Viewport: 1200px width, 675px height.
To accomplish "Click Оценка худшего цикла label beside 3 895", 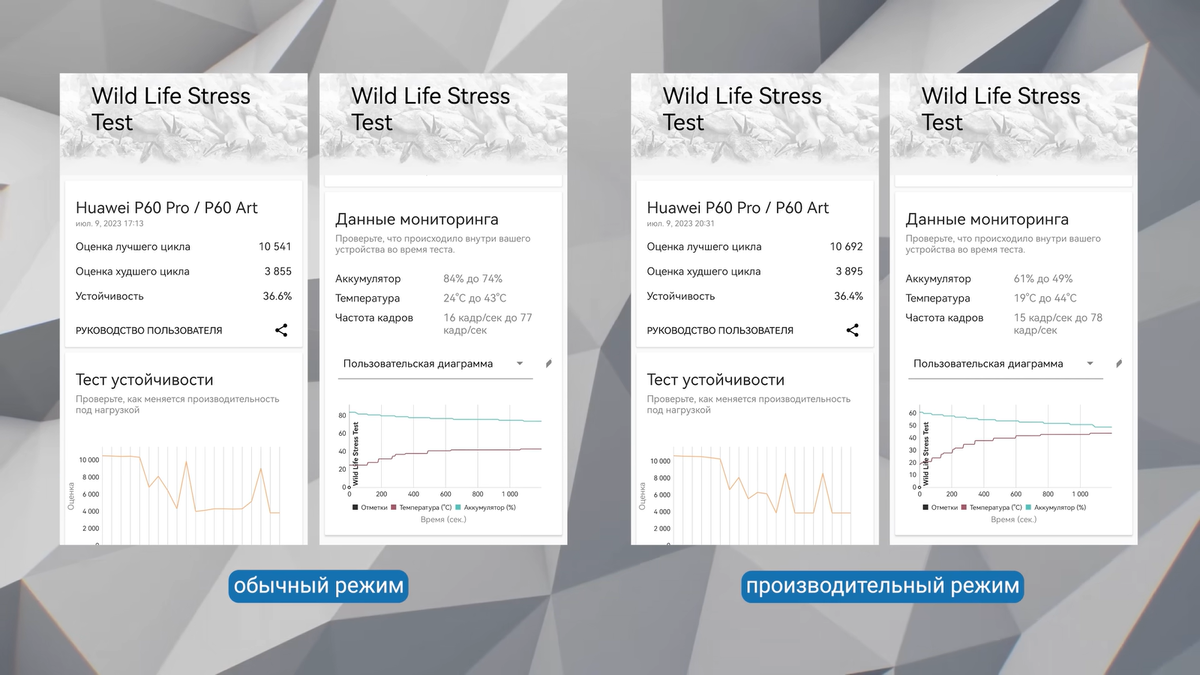I will pos(704,272).
